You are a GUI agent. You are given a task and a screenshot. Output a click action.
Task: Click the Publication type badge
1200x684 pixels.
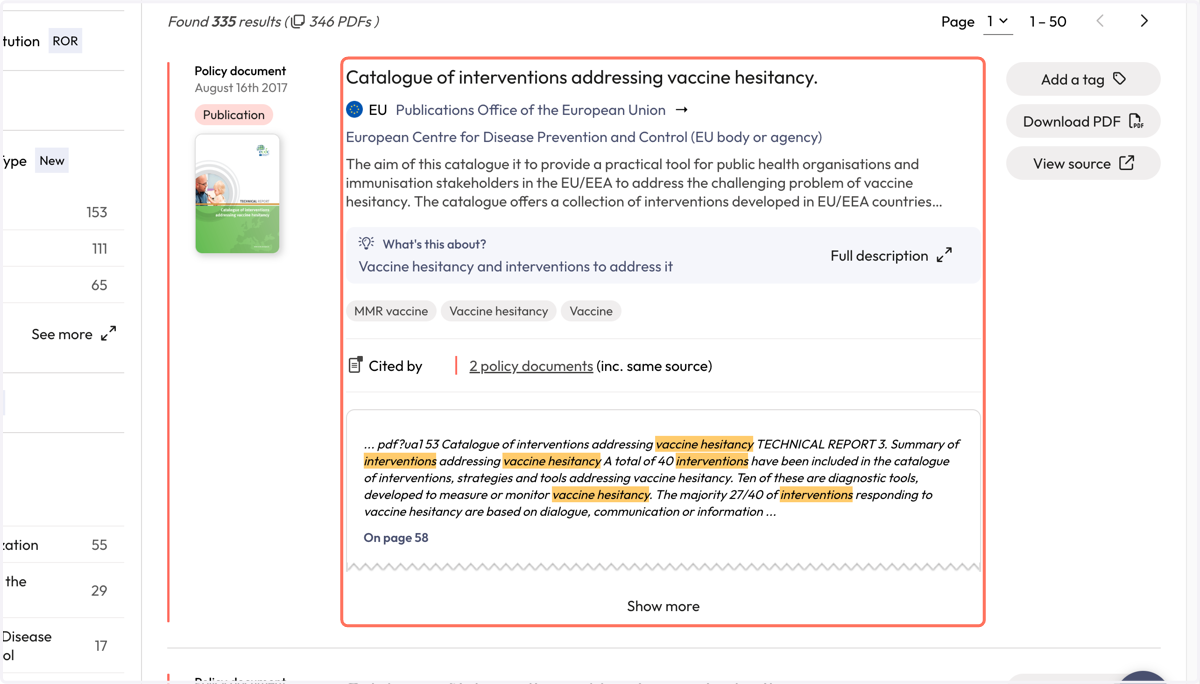point(233,115)
